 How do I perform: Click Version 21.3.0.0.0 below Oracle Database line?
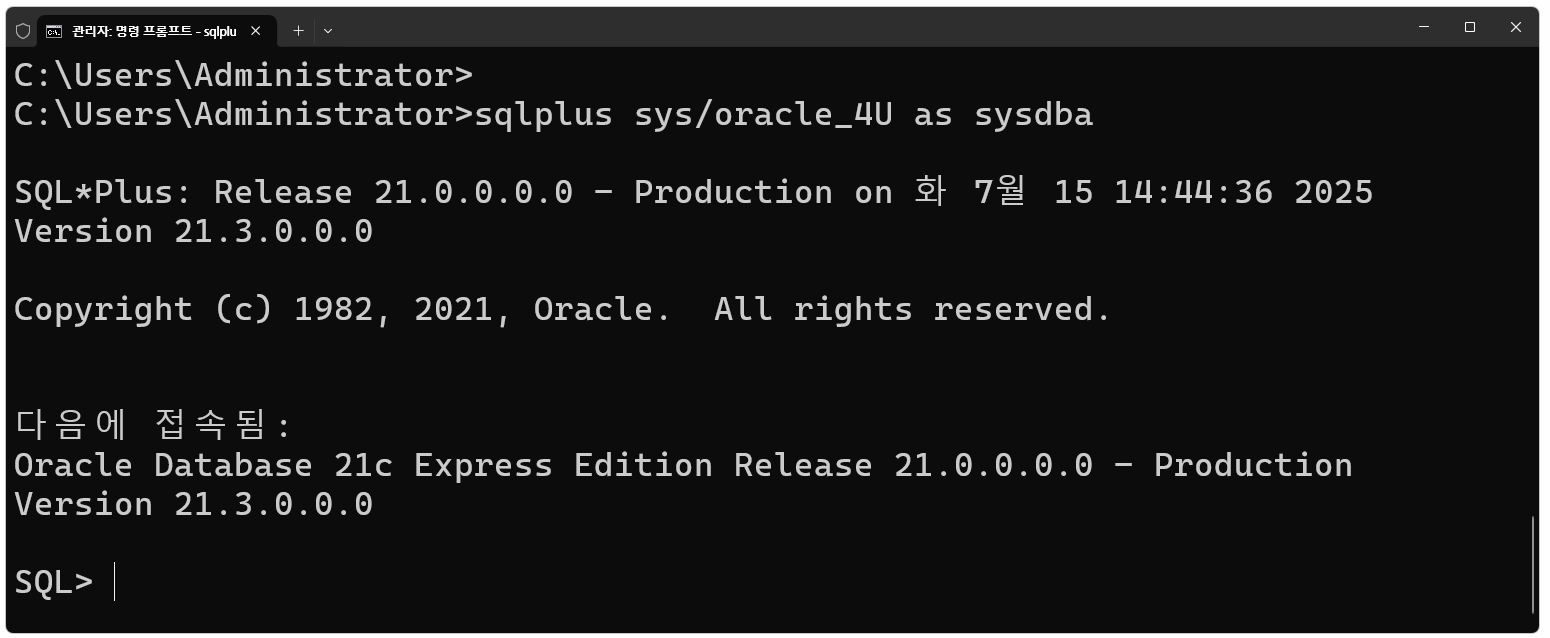click(x=193, y=504)
